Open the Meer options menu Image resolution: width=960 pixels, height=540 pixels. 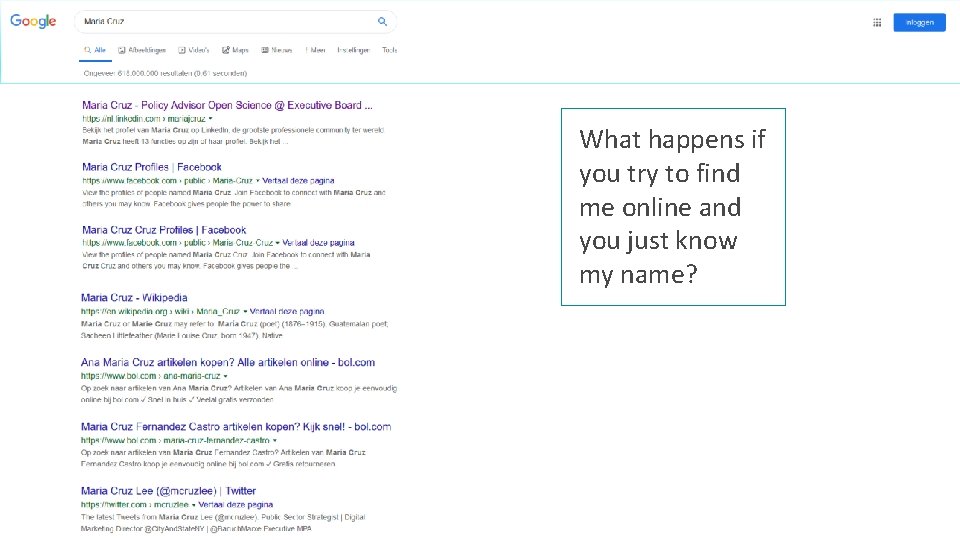pyautogui.click(x=315, y=50)
